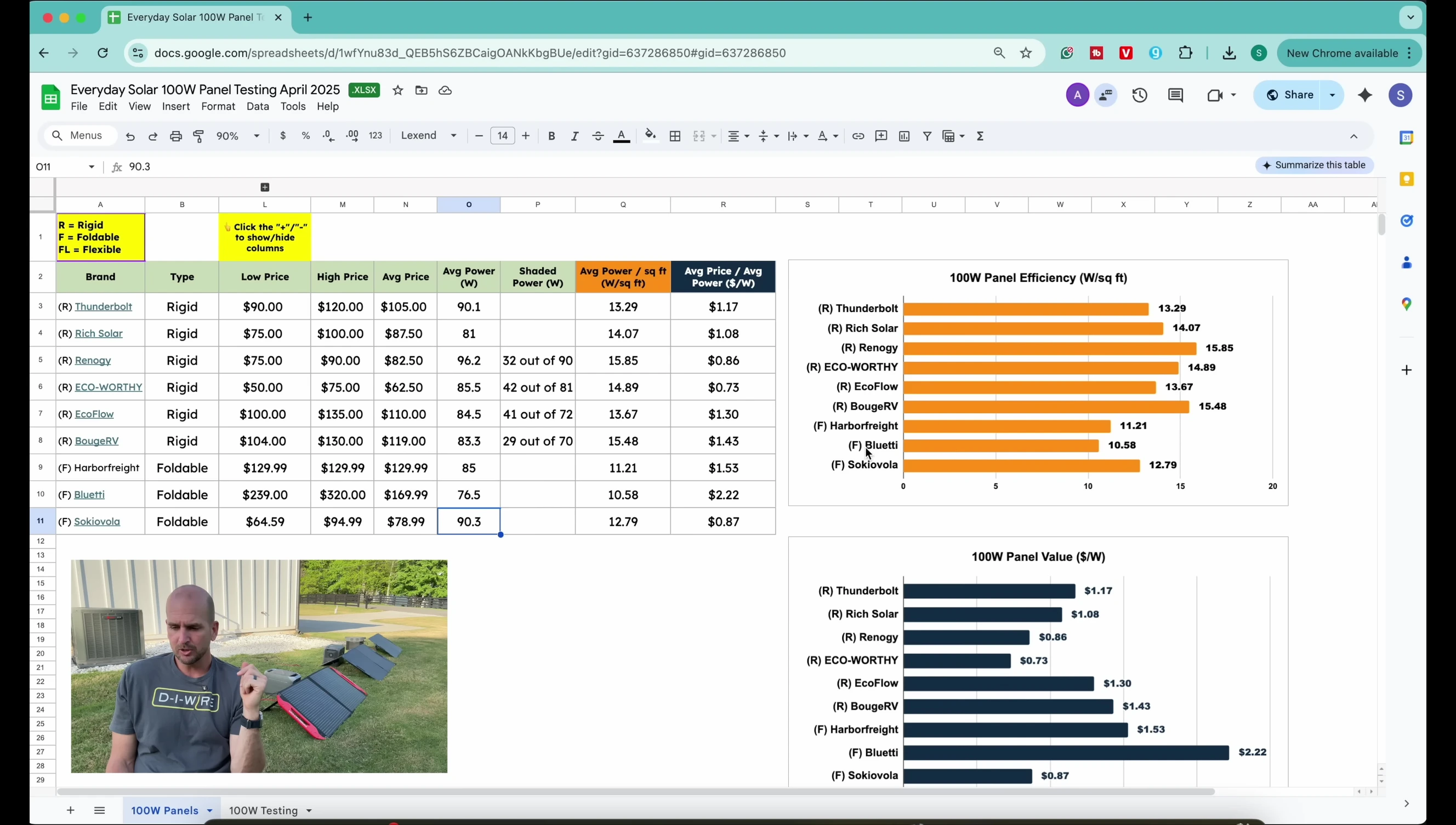
Task: Format as currency with dollar icon
Action: point(283,136)
